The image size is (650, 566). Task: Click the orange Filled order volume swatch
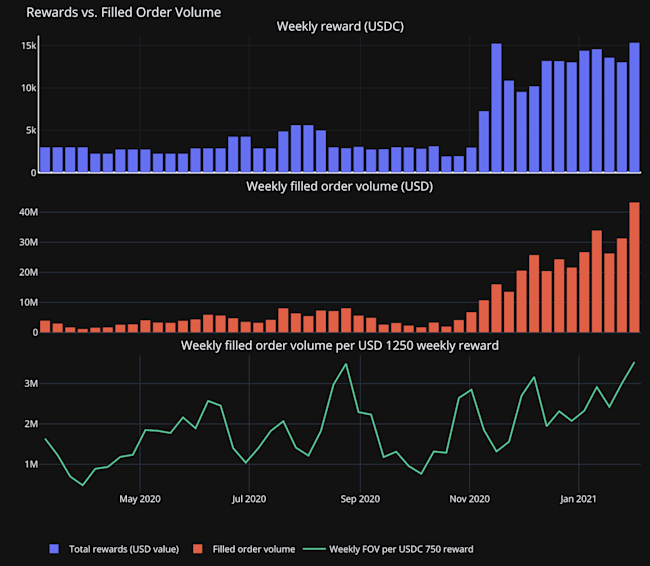click(x=198, y=549)
